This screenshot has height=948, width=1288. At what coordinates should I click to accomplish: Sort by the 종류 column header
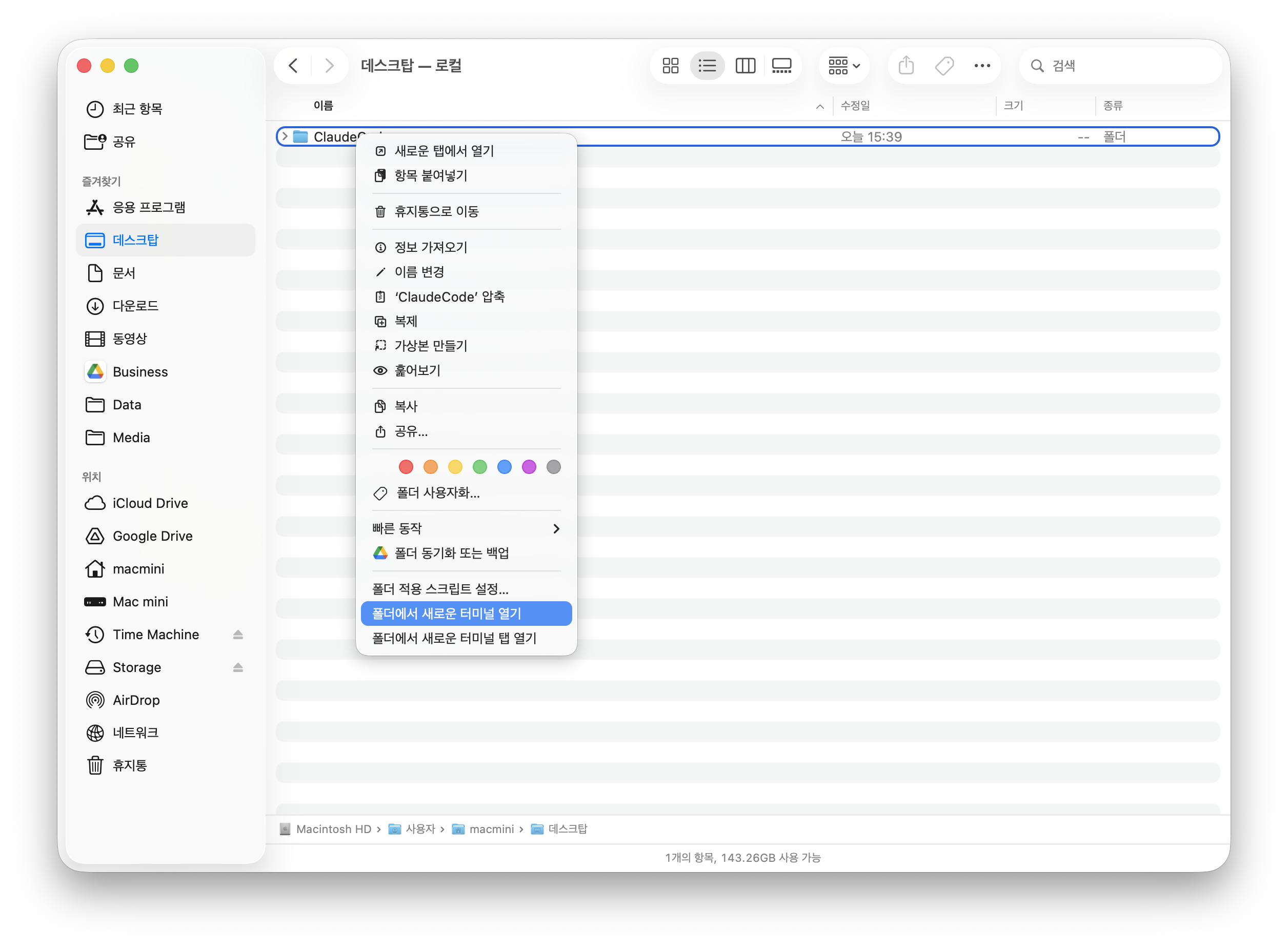point(1113,106)
